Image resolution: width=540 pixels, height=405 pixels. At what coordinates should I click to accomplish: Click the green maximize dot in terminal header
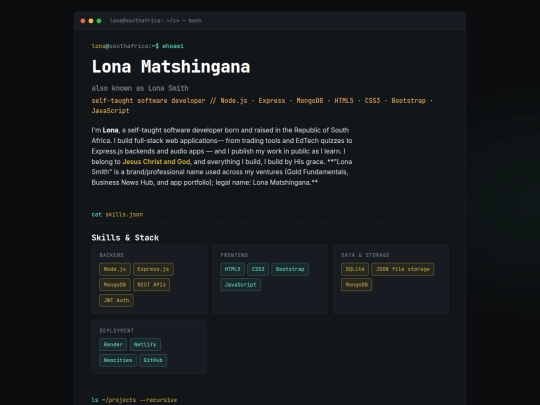pyautogui.click(x=99, y=21)
